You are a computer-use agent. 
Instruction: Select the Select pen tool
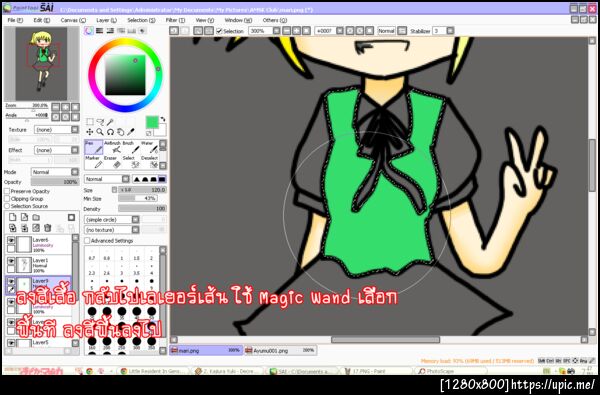pyautogui.click(x=130, y=162)
